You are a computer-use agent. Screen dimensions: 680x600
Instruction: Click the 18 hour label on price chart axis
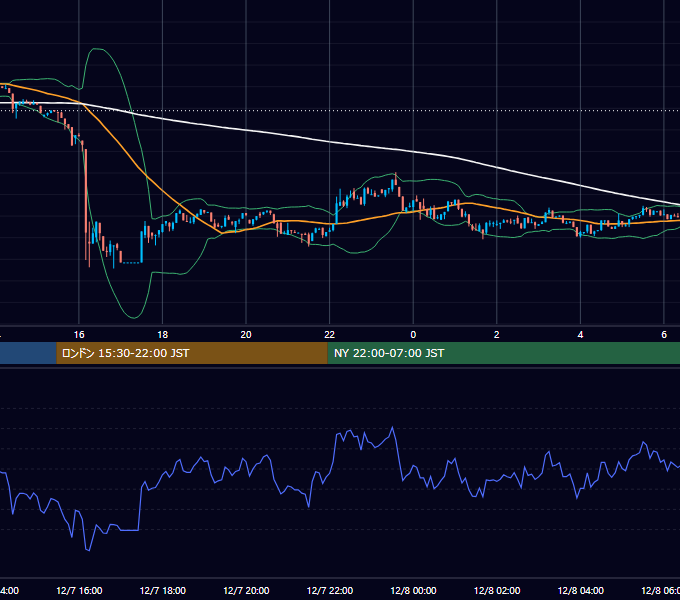(163, 335)
